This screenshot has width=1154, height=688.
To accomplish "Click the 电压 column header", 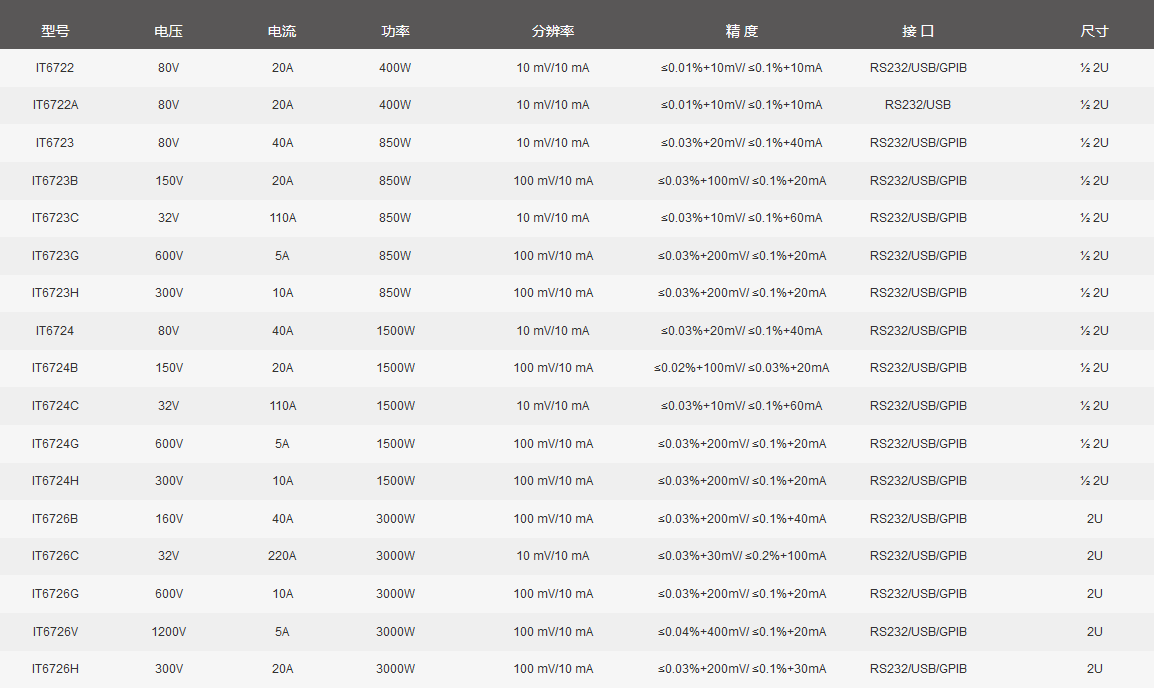I will coord(169,31).
